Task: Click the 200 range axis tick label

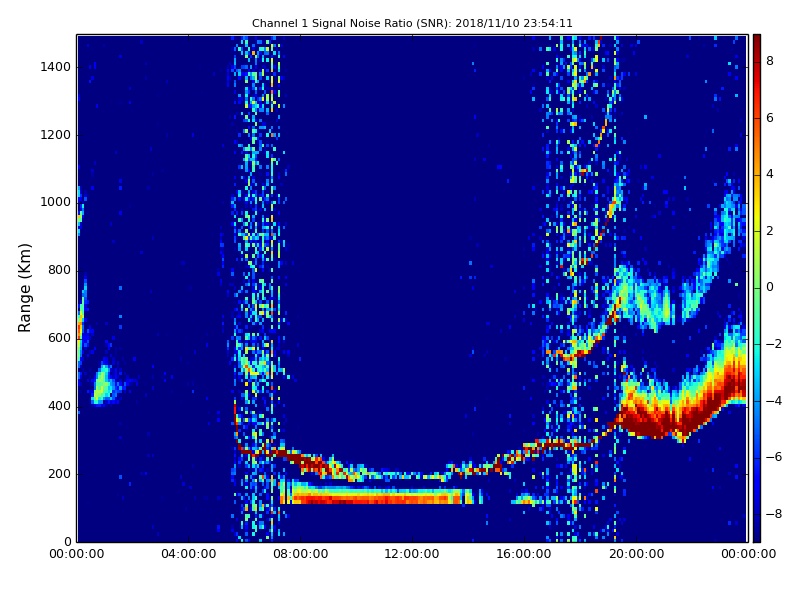Action: coord(59,473)
